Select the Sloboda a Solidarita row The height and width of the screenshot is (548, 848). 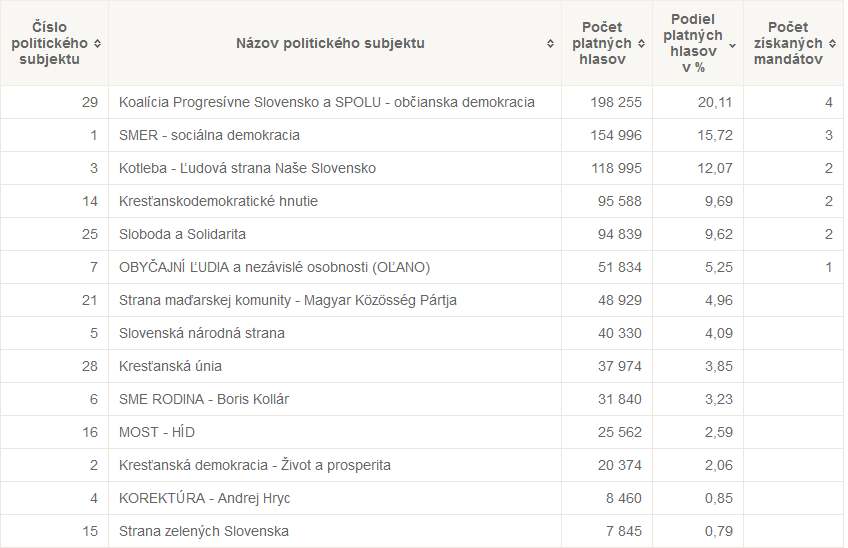click(182, 234)
